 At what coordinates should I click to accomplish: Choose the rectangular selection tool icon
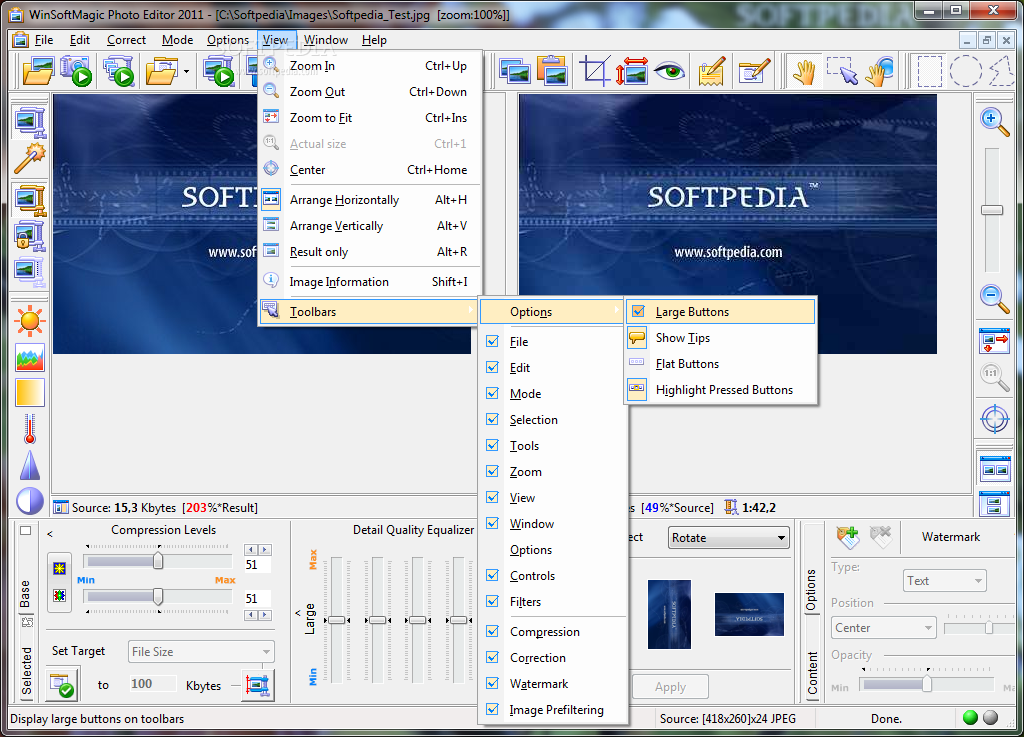930,71
